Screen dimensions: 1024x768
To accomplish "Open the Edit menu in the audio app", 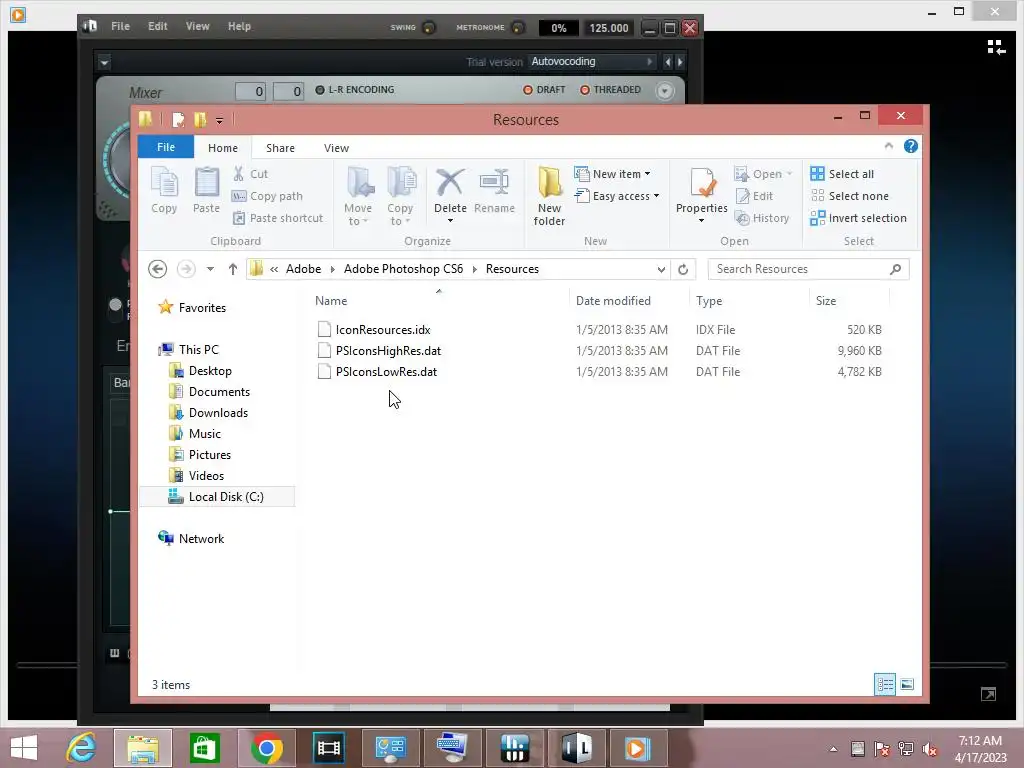I will click(157, 26).
